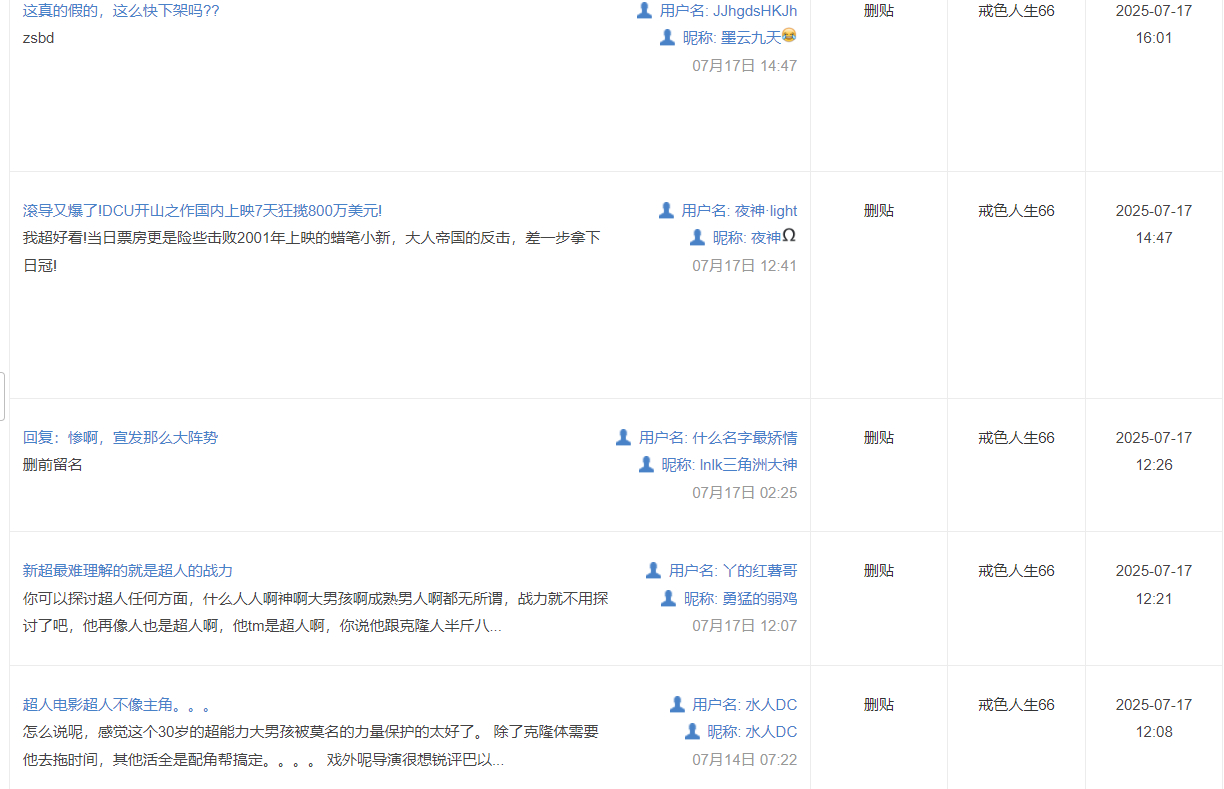Click the user icon beside 用户名: 水人DC
The height and width of the screenshot is (789, 1224).
coord(677,704)
